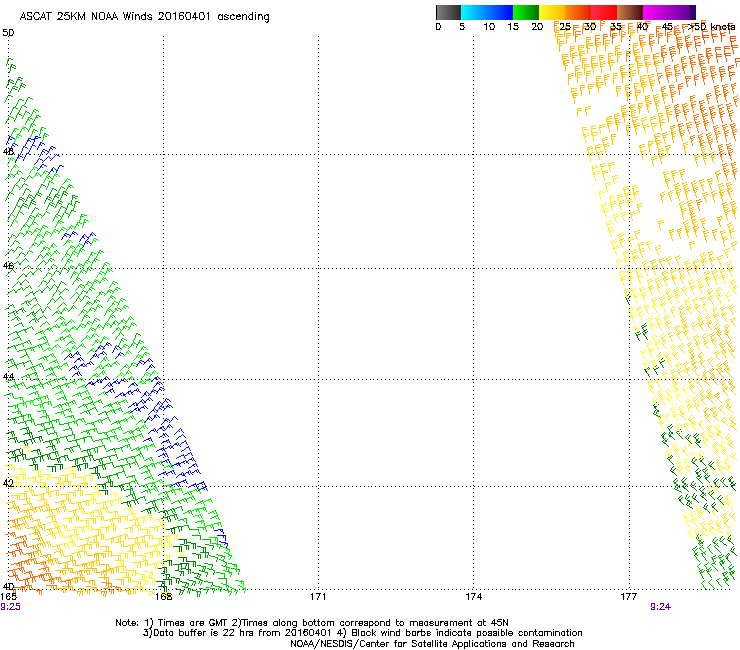The height and width of the screenshot is (650, 740).
Task: Click the longitude axis label '177'
Action: pyautogui.click(x=629, y=597)
